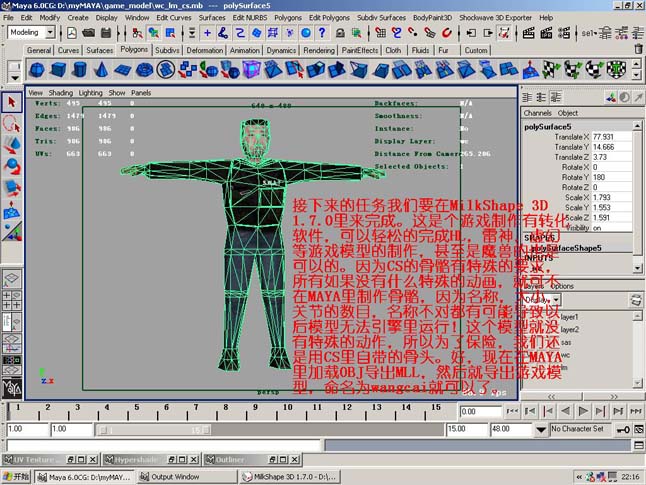Viewport: 646px width, 485px height.
Task: Click the Rotate tool in toolbox
Action: 12,166
